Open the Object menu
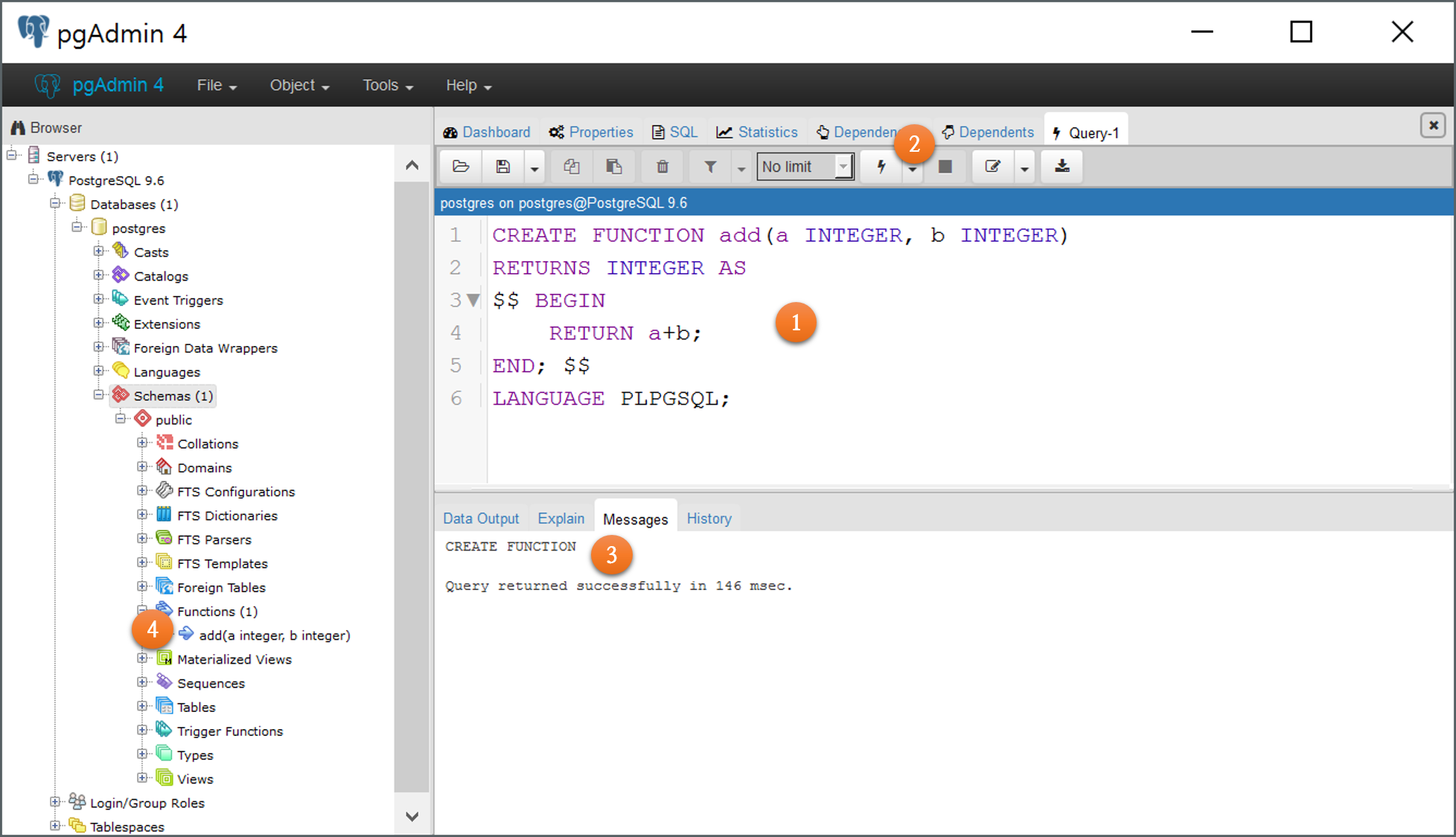The image size is (1456, 837). [x=299, y=86]
